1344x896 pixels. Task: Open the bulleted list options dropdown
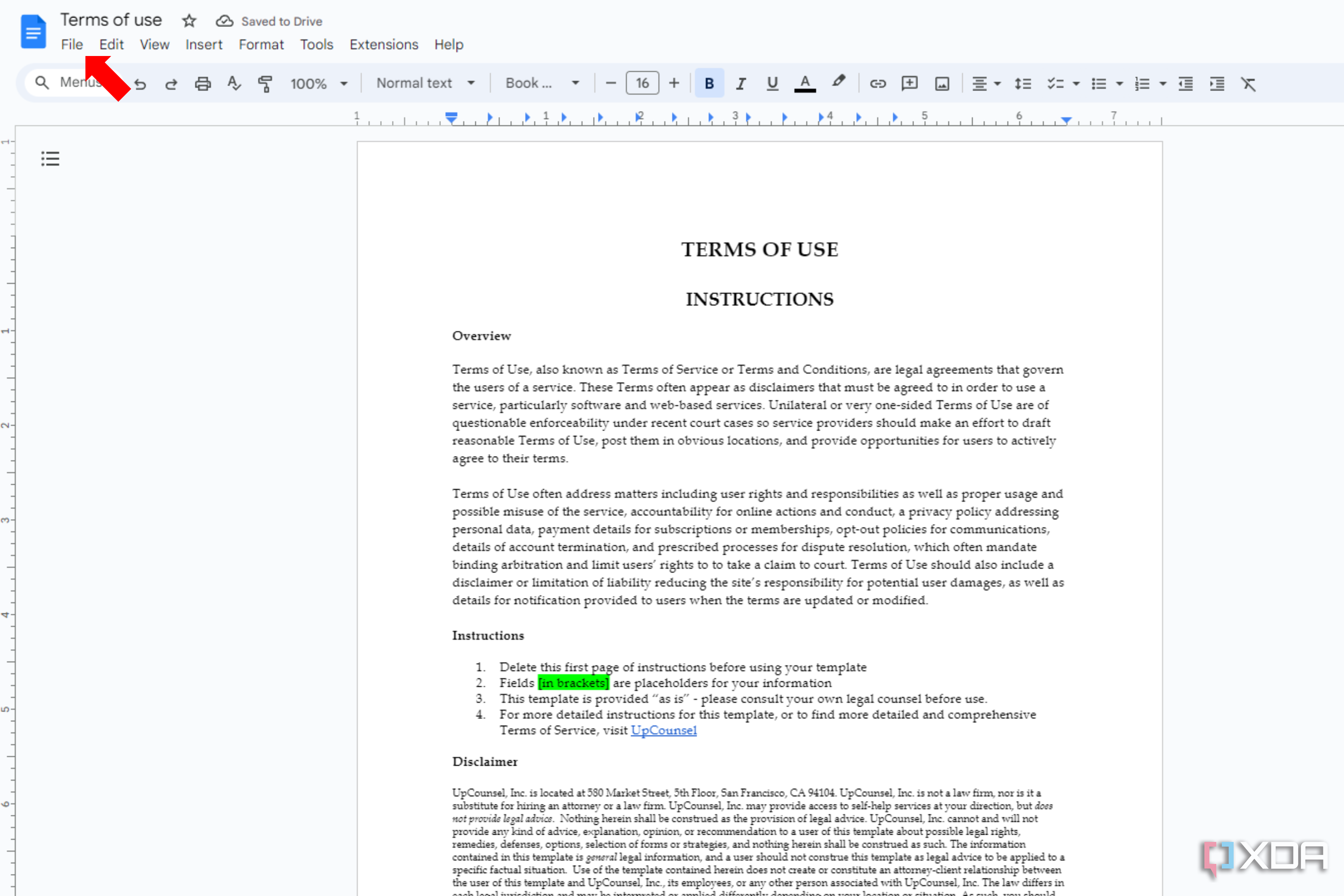pyautogui.click(x=1119, y=83)
